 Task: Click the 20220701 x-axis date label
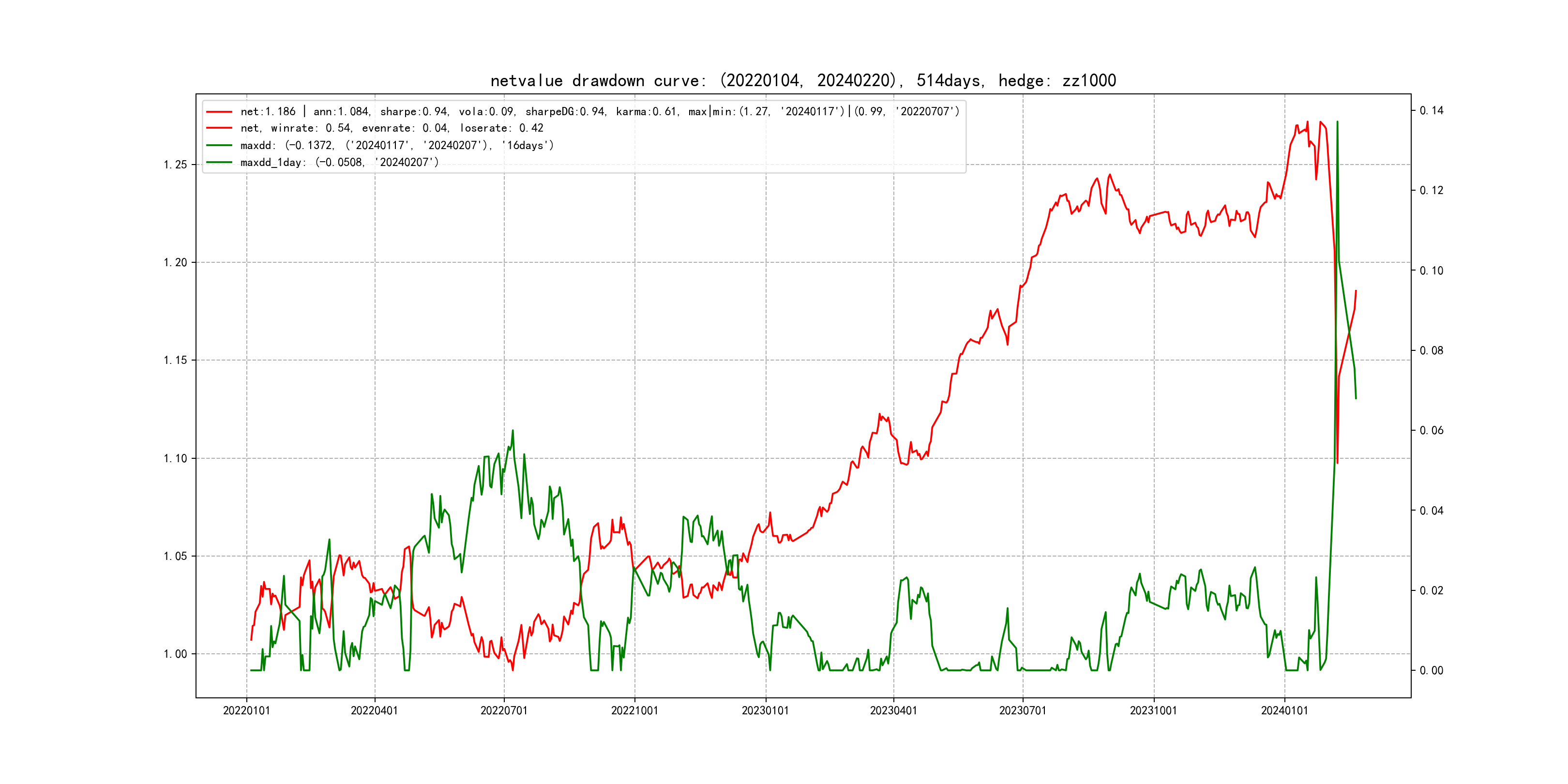[x=504, y=710]
